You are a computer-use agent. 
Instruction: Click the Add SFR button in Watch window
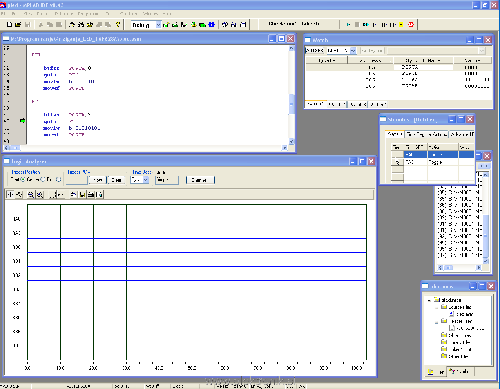click(x=314, y=50)
